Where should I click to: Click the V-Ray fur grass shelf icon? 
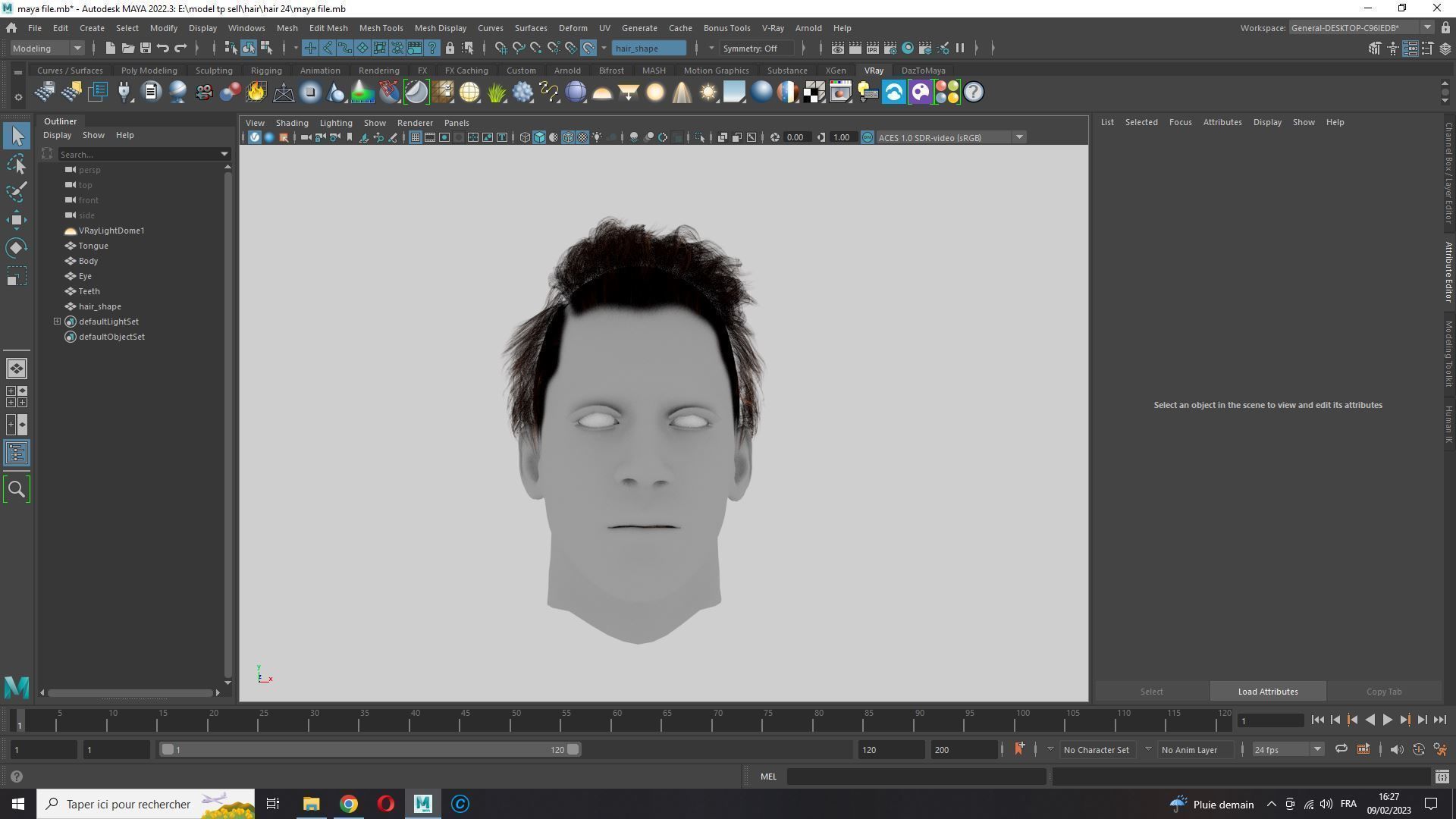[x=496, y=93]
